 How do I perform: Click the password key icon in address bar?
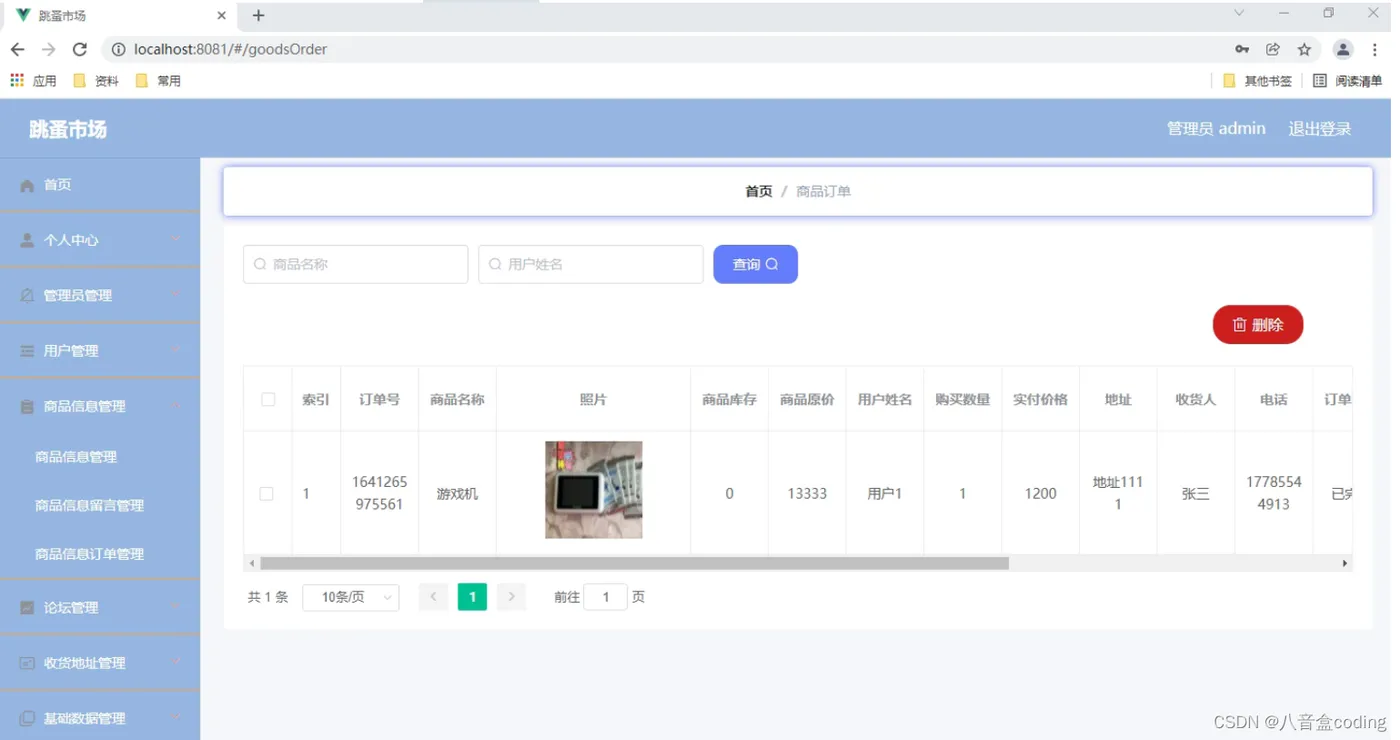point(1242,49)
